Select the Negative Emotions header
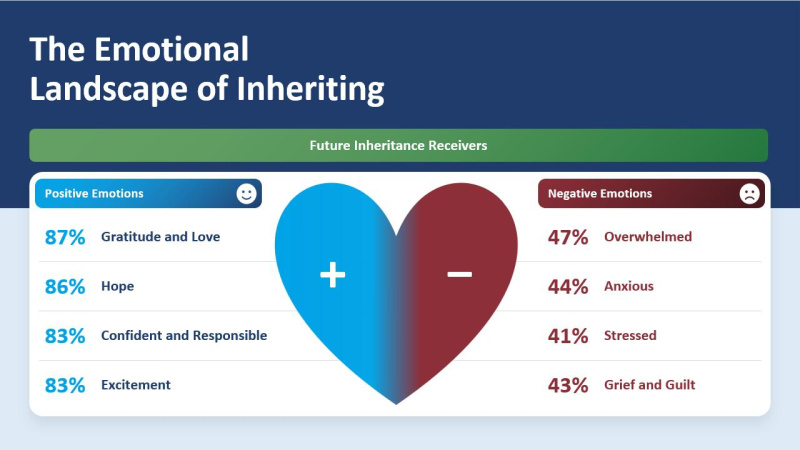The image size is (800, 450). (x=652, y=193)
